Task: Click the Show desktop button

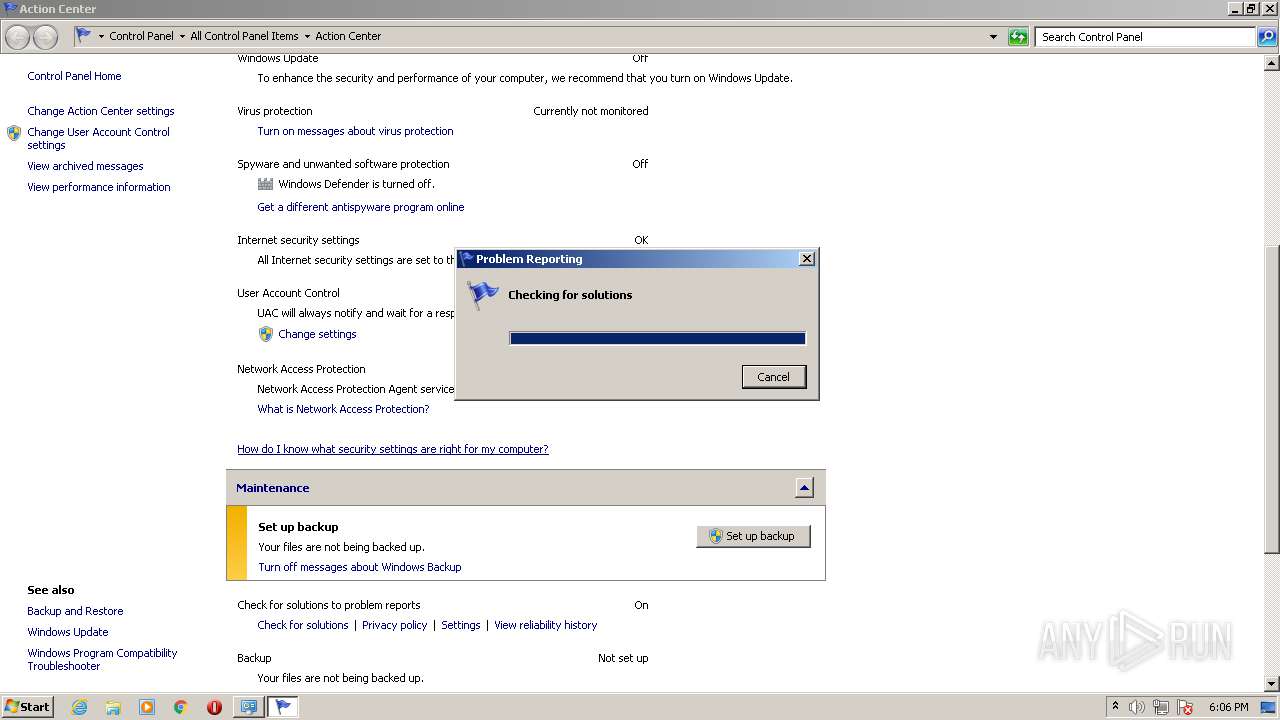Action: pyautogui.click(x=1269, y=707)
